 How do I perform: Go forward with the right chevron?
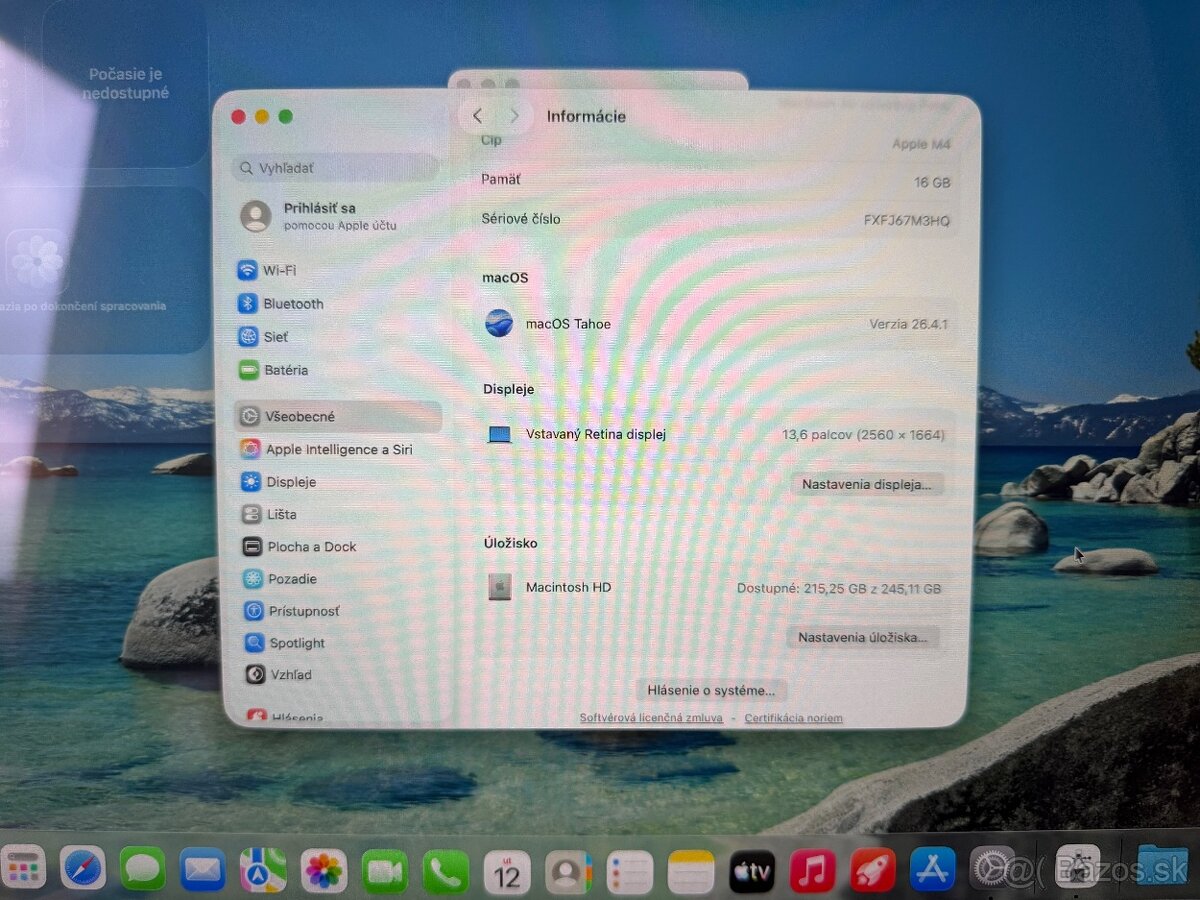point(514,116)
